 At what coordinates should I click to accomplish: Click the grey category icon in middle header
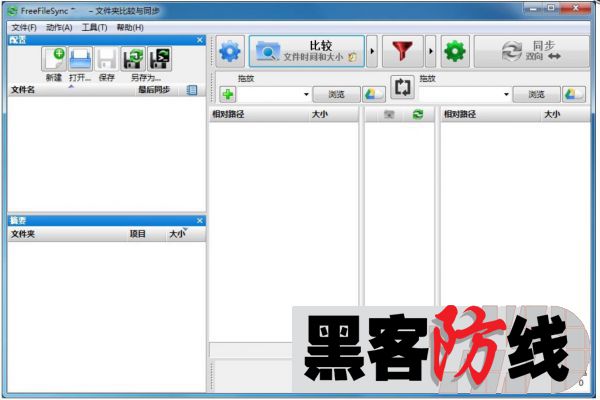(389, 114)
